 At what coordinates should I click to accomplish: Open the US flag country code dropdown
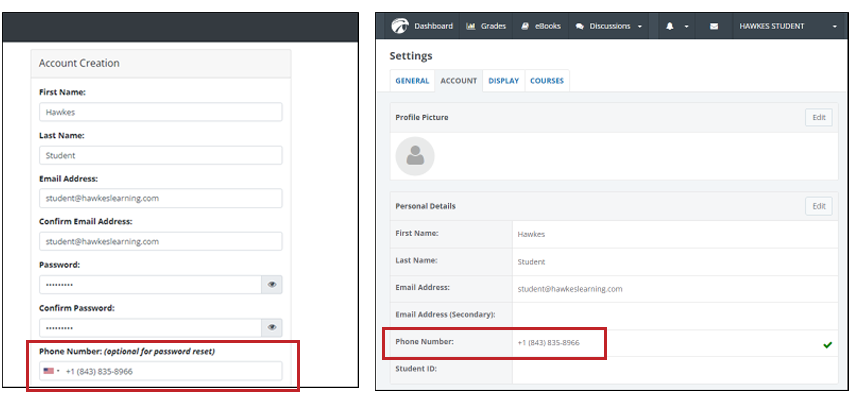coord(51,372)
